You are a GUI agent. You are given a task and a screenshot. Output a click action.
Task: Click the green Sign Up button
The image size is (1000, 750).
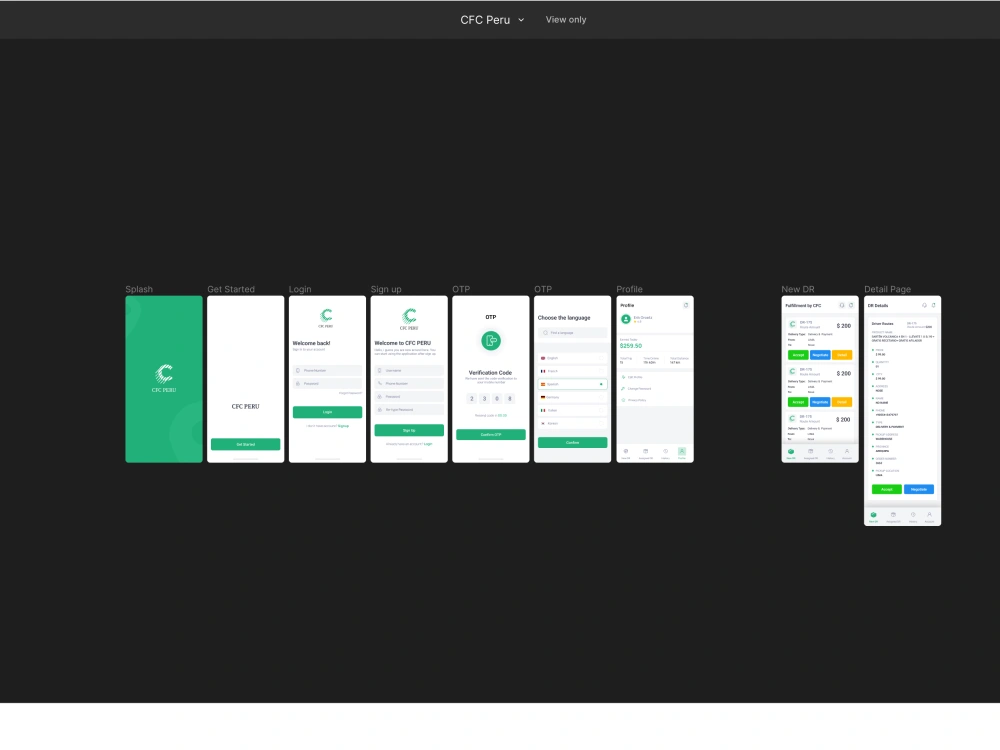(x=409, y=430)
